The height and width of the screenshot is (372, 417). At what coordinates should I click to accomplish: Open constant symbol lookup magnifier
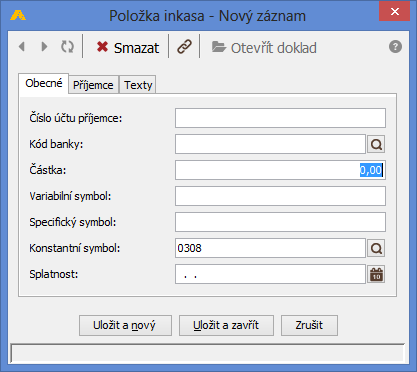point(376,248)
